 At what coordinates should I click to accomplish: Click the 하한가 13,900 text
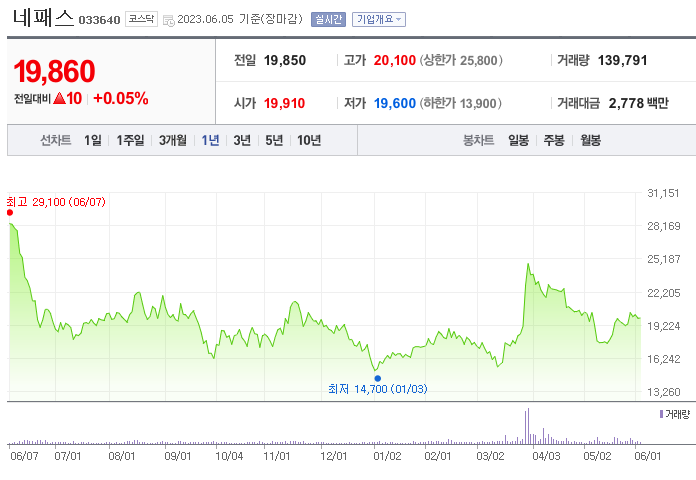coord(461,103)
